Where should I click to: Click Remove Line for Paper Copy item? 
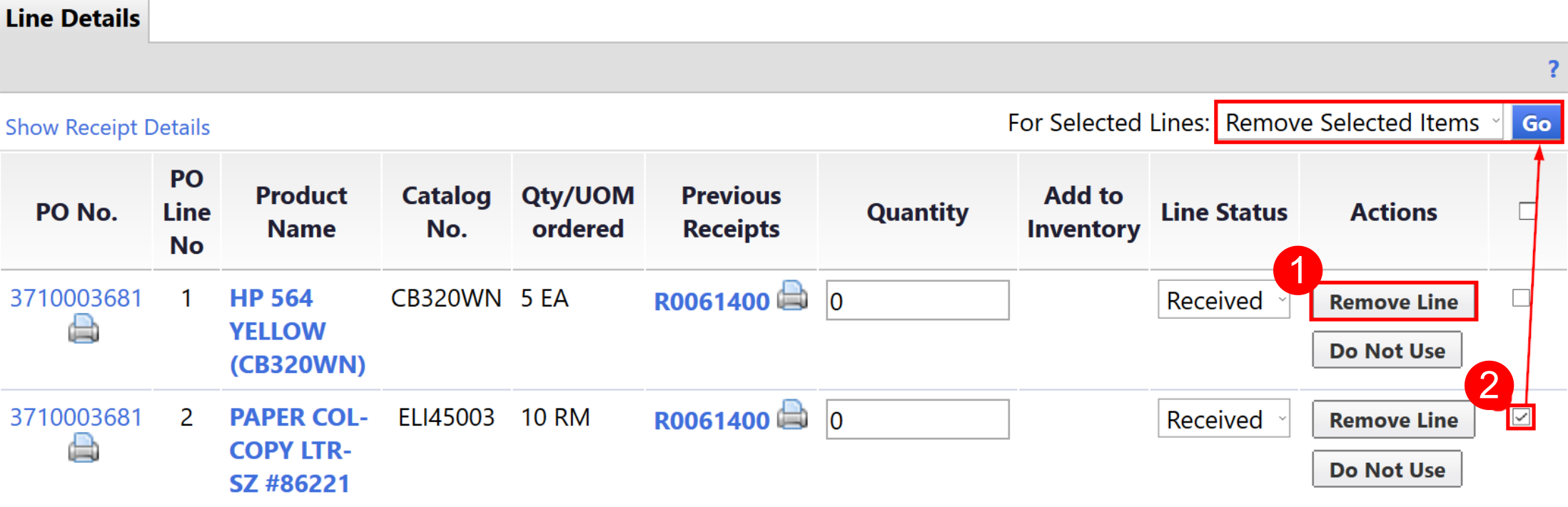point(1393,420)
